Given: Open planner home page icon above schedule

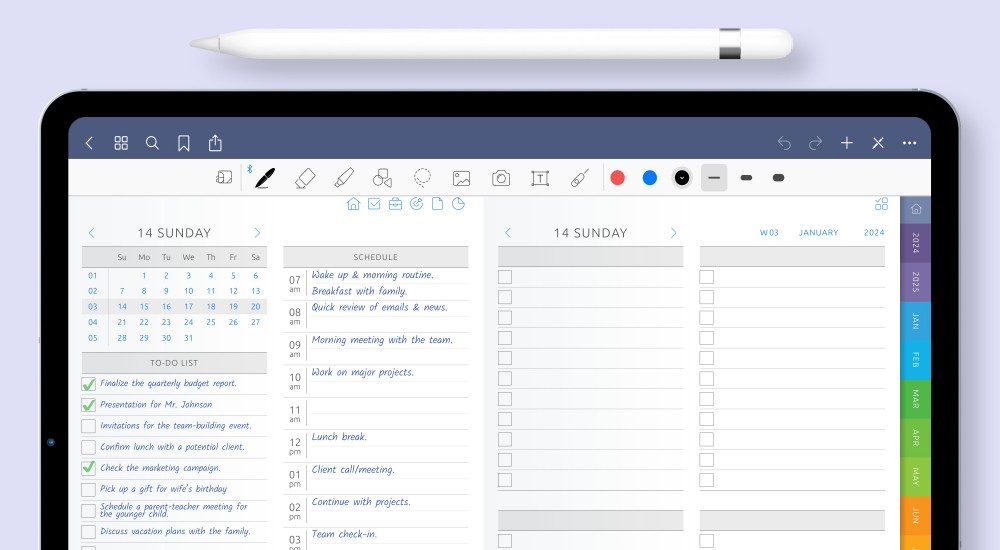Looking at the screenshot, I should [353, 204].
